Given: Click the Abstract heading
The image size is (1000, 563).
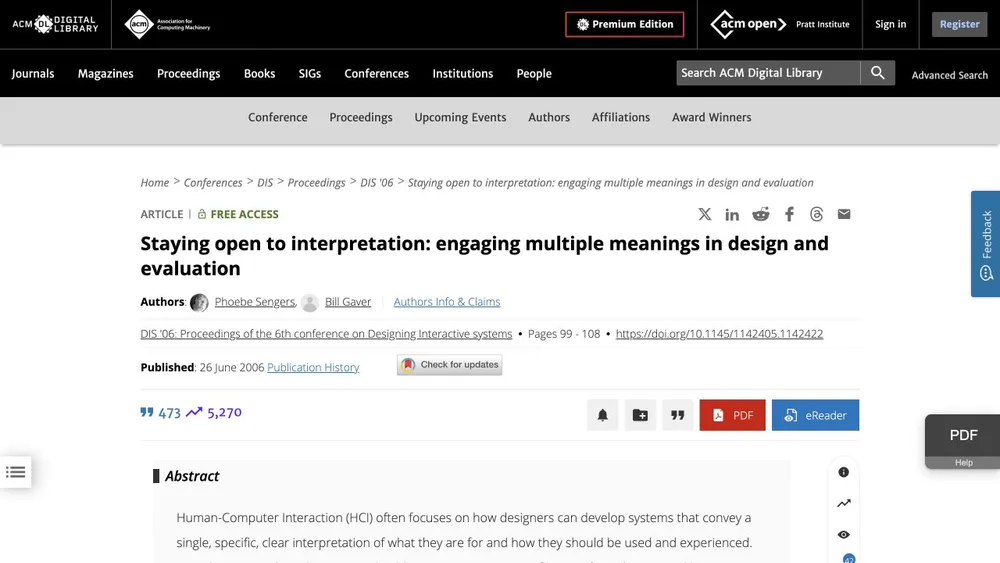Looking at the screenshot, I should pos(191,476).
